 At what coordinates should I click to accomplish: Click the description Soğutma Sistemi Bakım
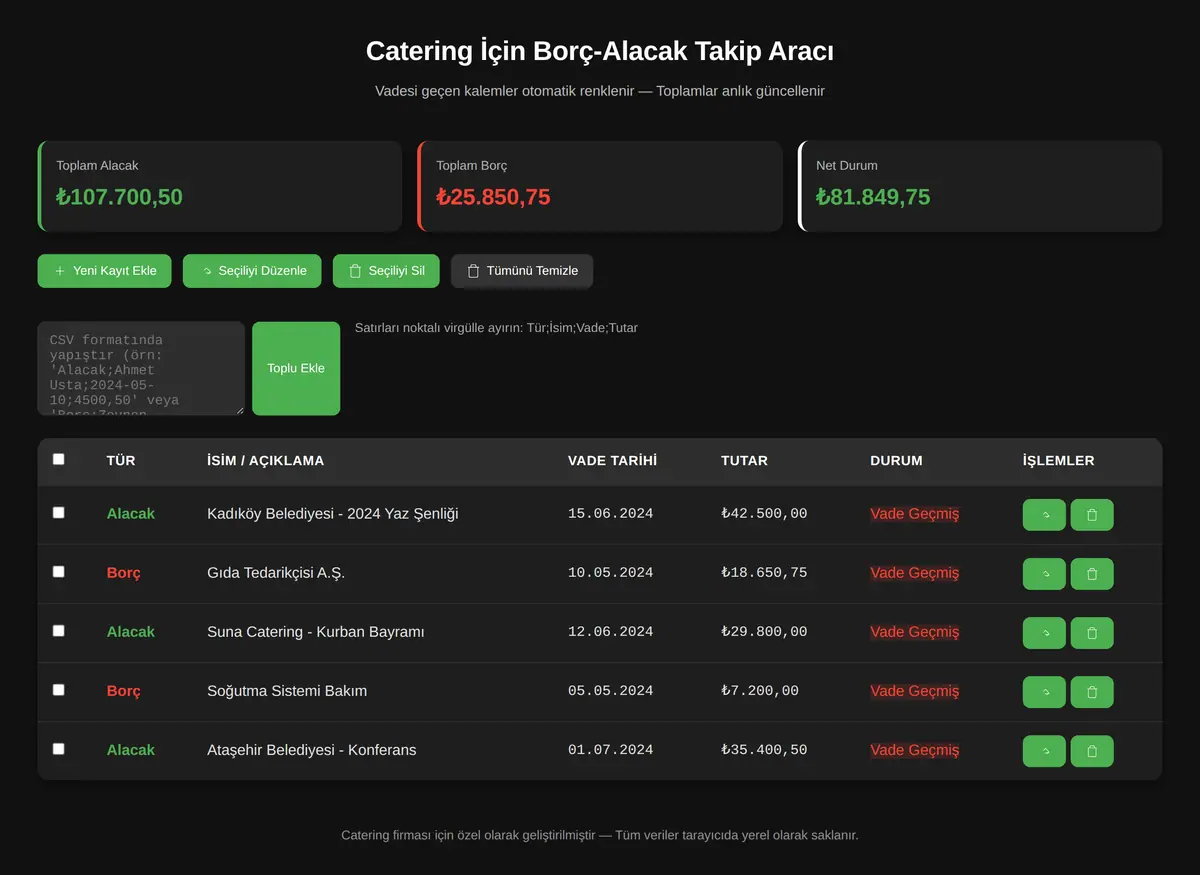pos(287,691)
